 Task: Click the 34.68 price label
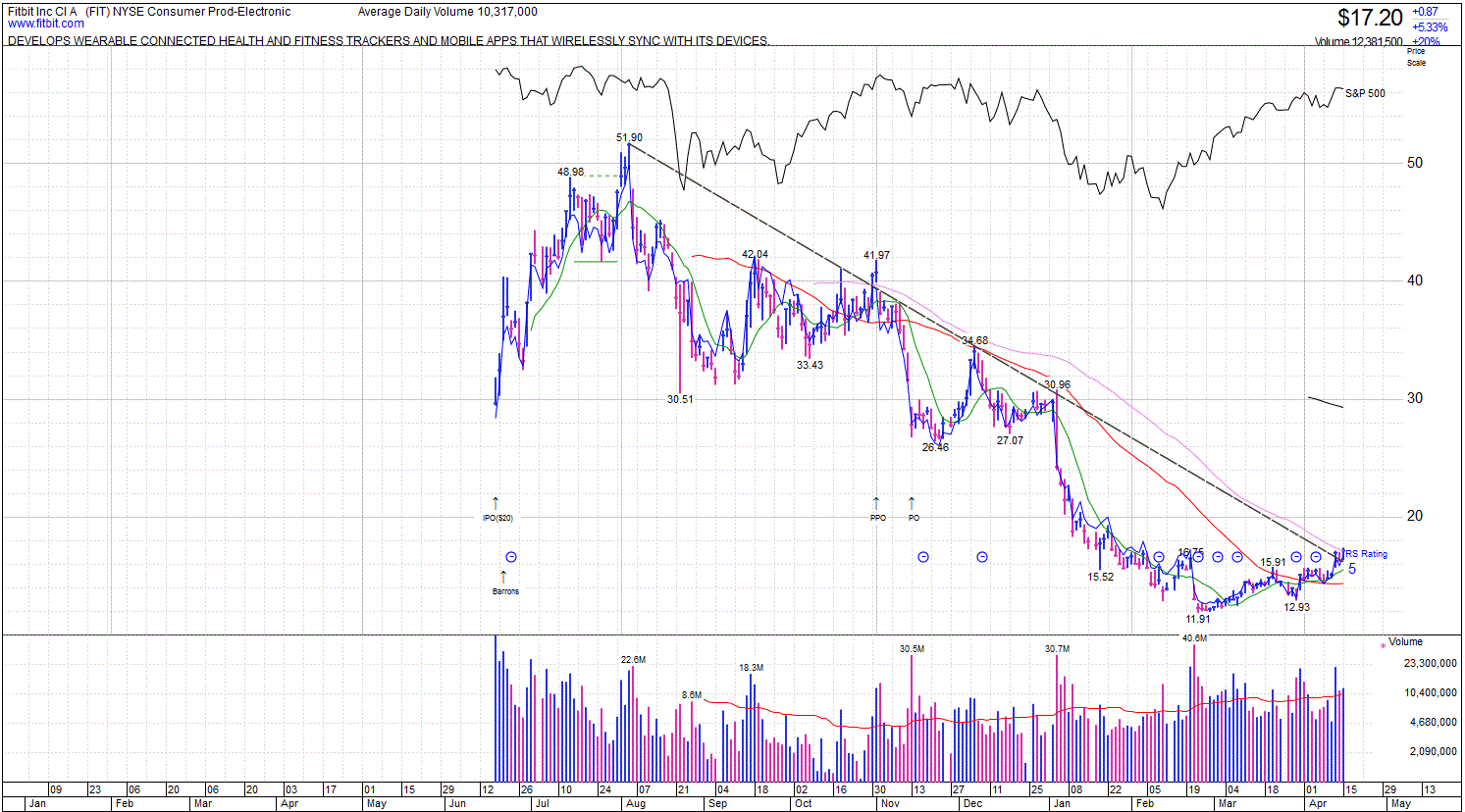pos(974,341)
